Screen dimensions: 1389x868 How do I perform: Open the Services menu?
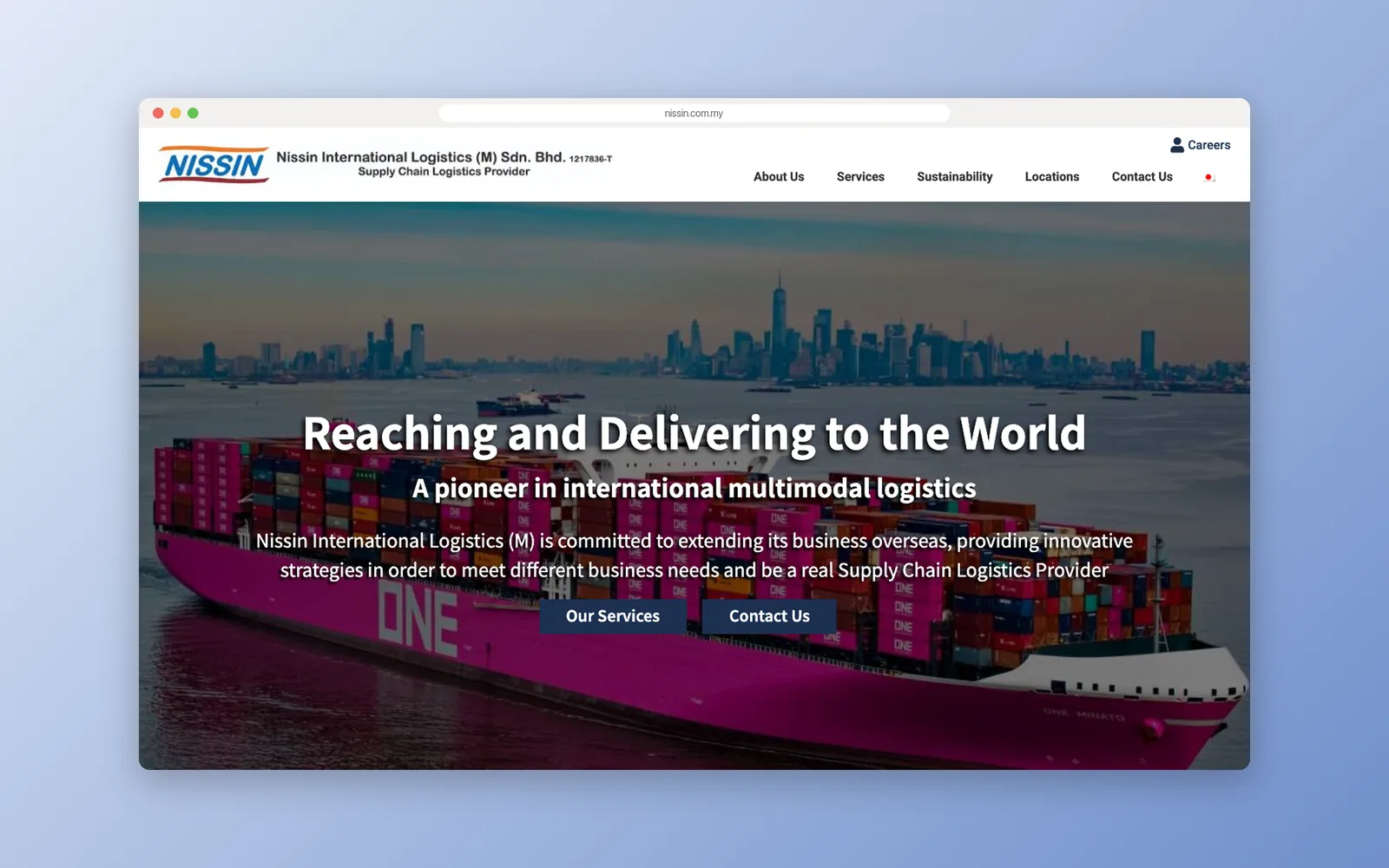[860, 176]
